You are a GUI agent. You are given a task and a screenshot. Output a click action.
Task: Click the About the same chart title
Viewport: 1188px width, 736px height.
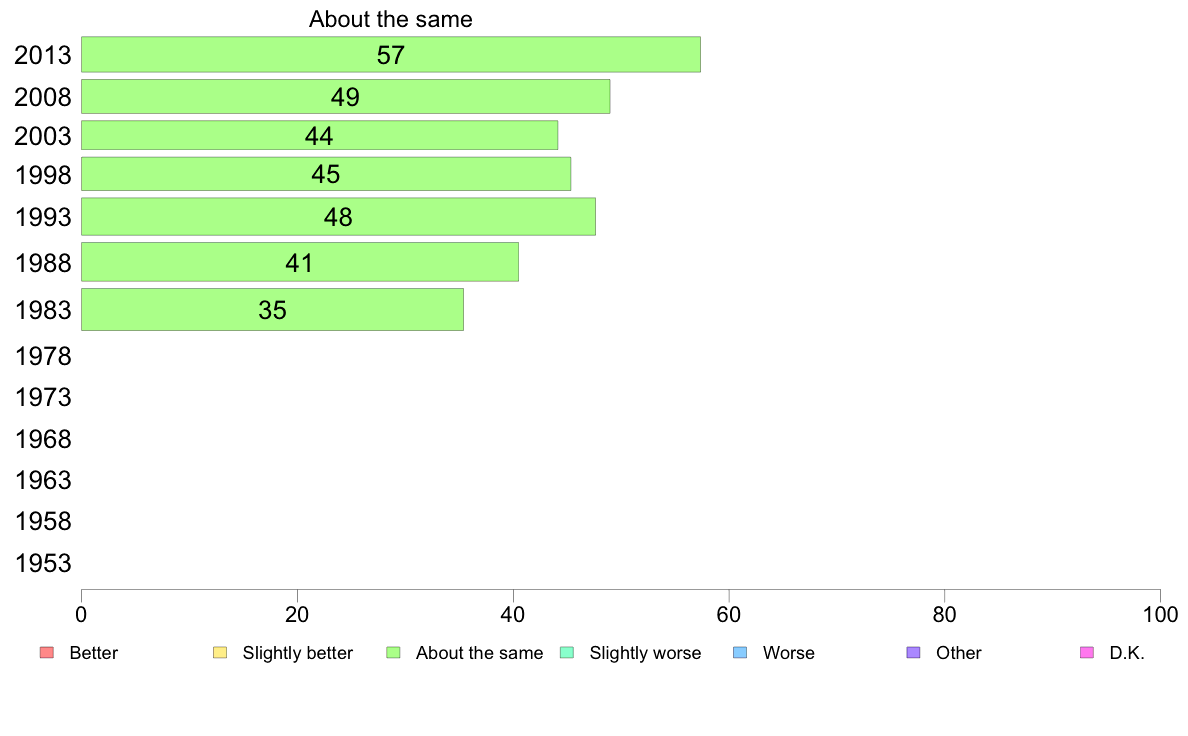coord(391,19)
